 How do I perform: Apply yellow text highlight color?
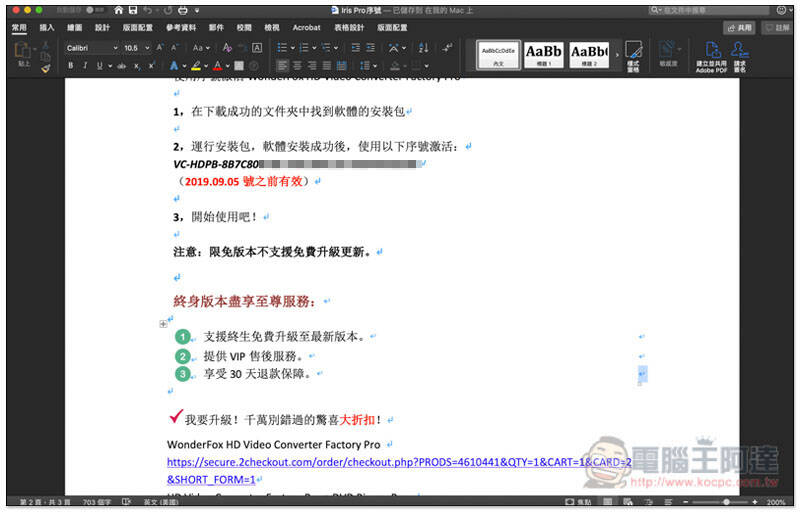[x=196, y=65]
